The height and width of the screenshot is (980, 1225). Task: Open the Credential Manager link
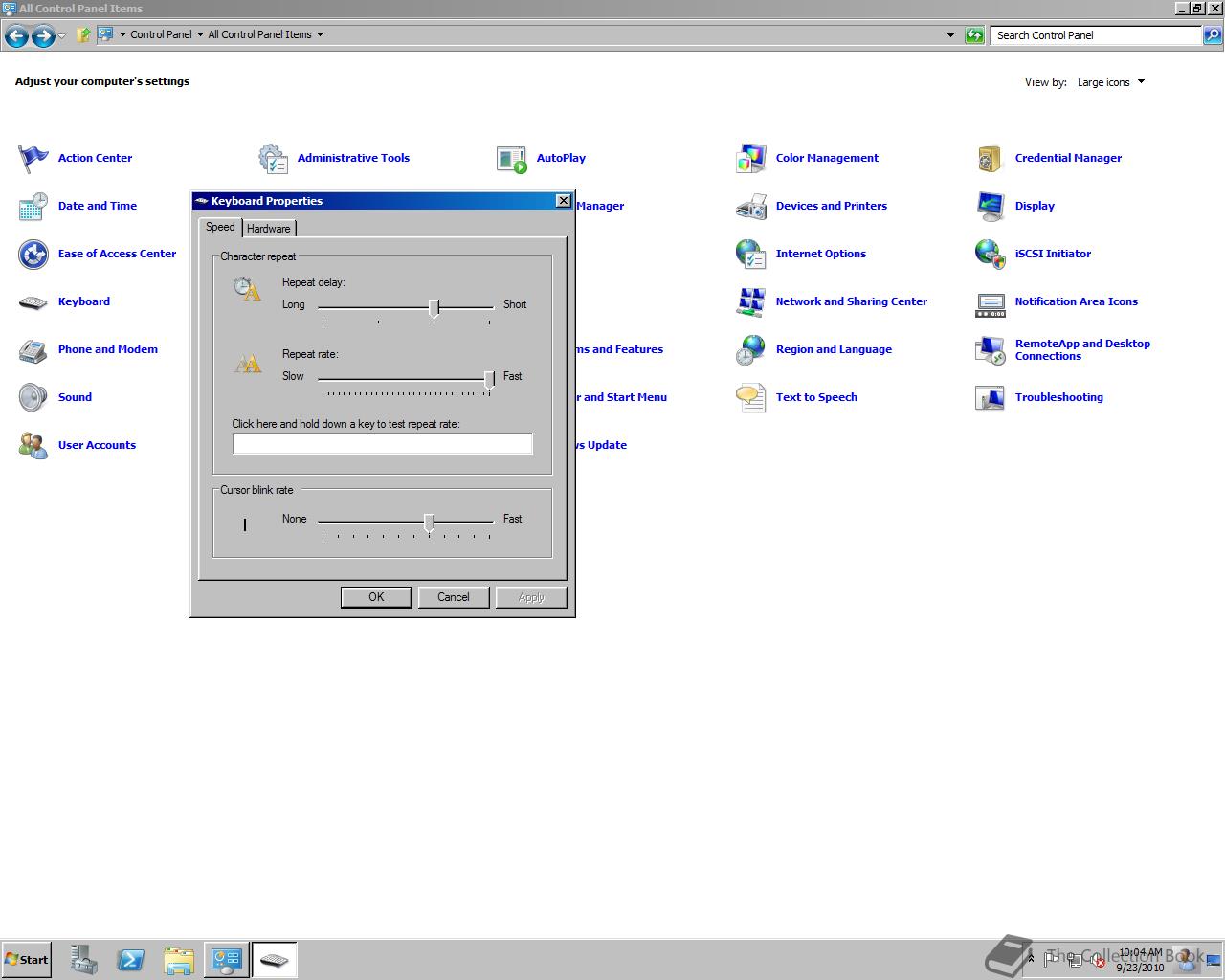click(x=1068, y=158)
